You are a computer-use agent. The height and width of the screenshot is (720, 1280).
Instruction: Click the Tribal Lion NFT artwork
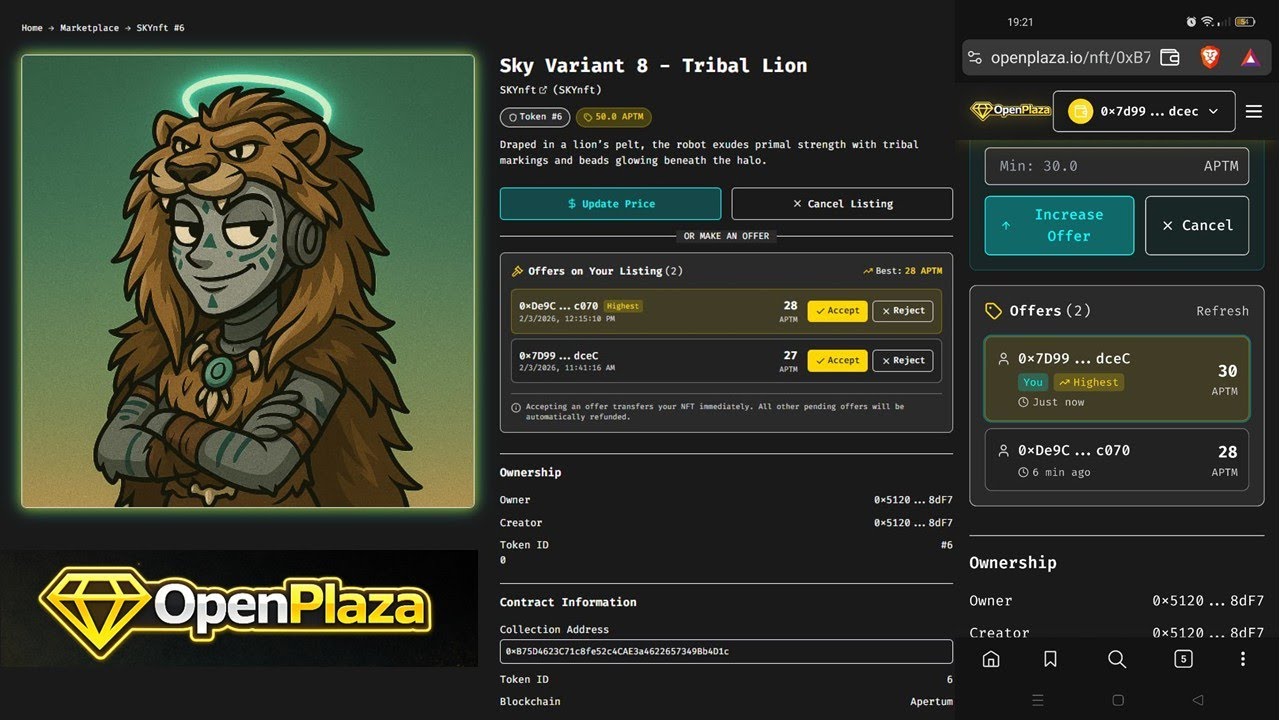pos(248,281)
